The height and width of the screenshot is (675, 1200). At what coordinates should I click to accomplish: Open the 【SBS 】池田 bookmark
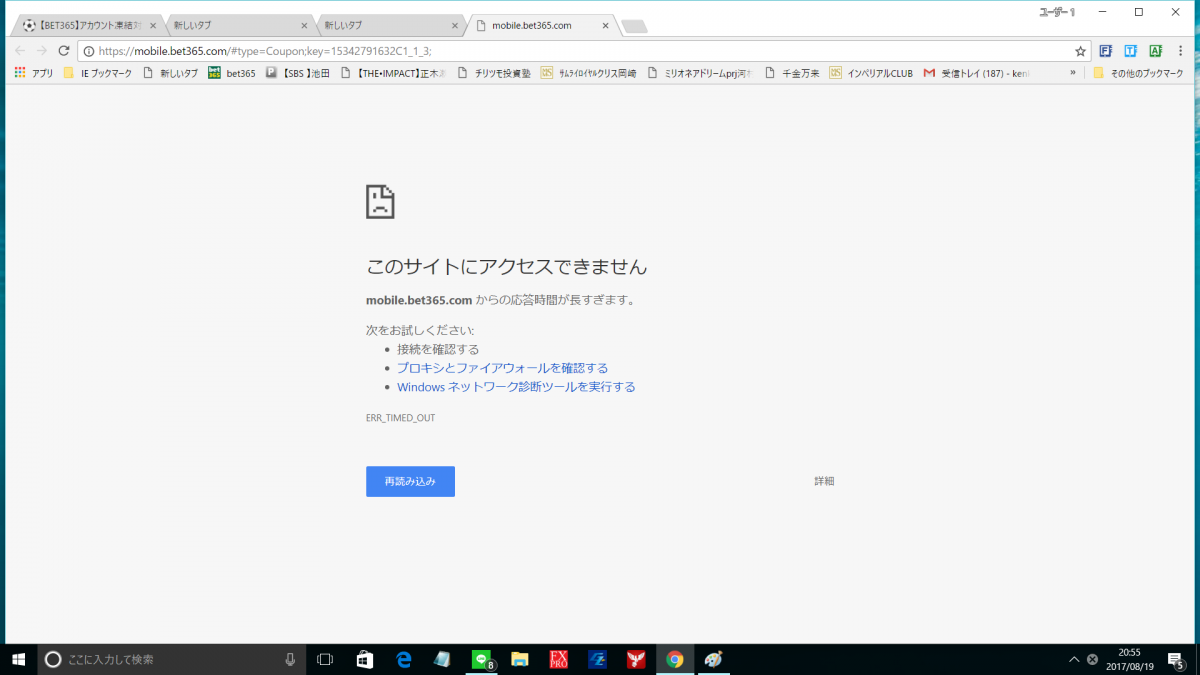coord(297,73)
